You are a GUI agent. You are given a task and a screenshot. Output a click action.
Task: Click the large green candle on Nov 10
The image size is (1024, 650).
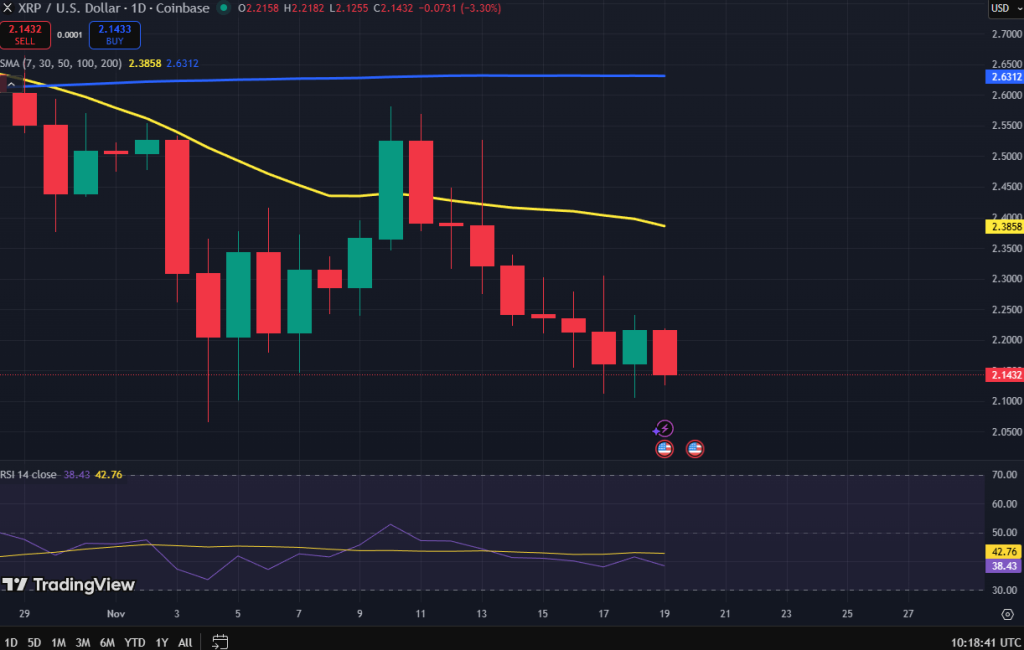click(391, 190)
